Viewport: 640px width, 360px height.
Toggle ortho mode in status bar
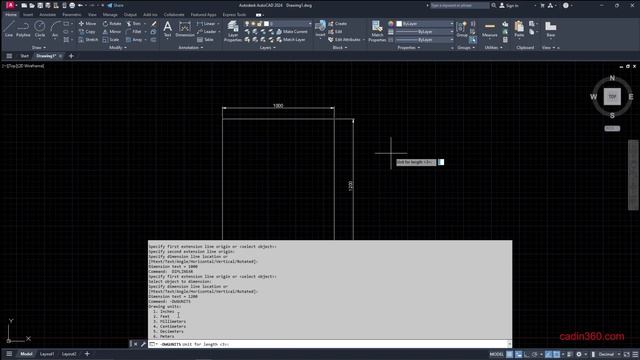coord(527,354)
